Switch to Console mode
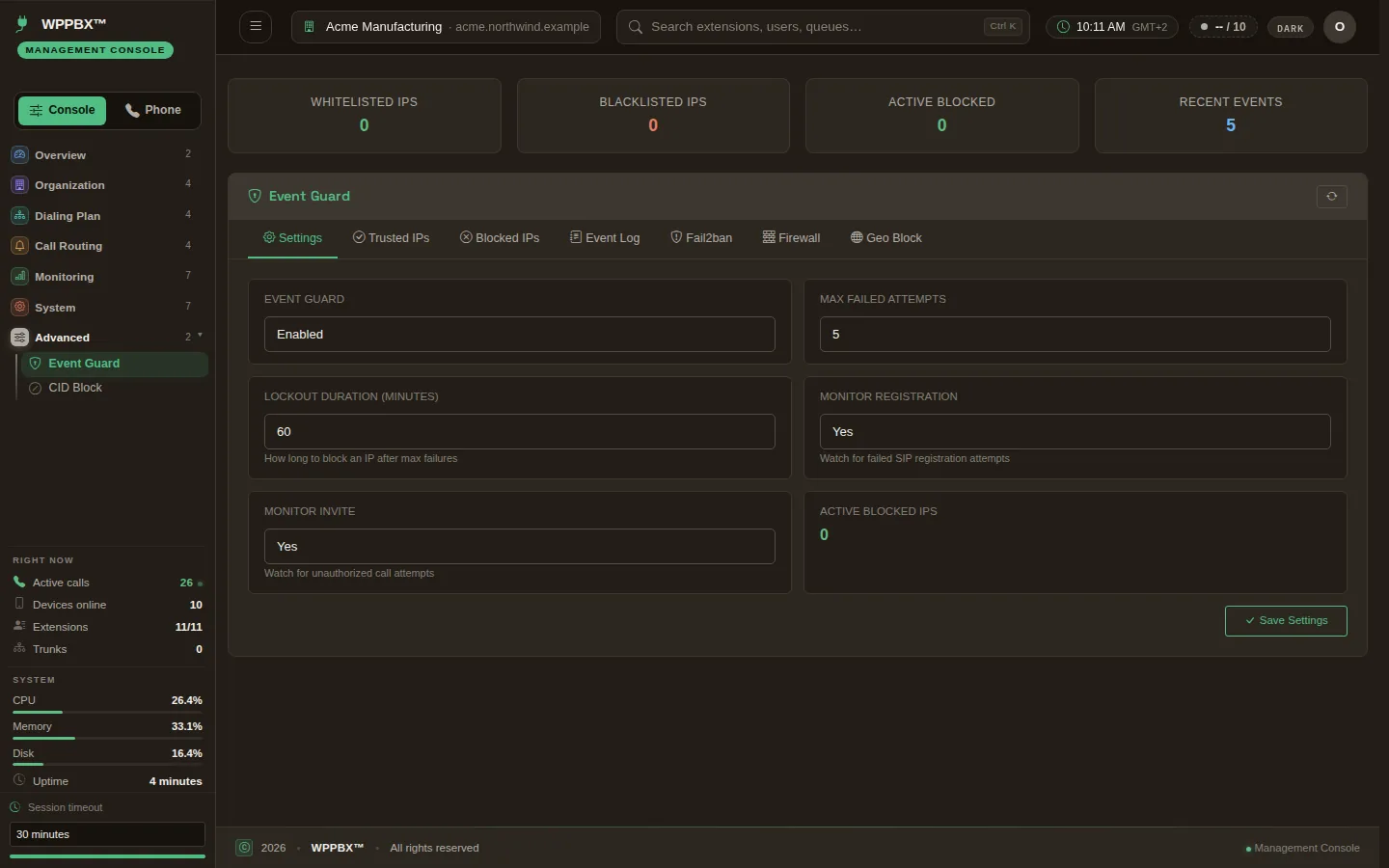1389x868 pixels. click(x=62, y=110)
